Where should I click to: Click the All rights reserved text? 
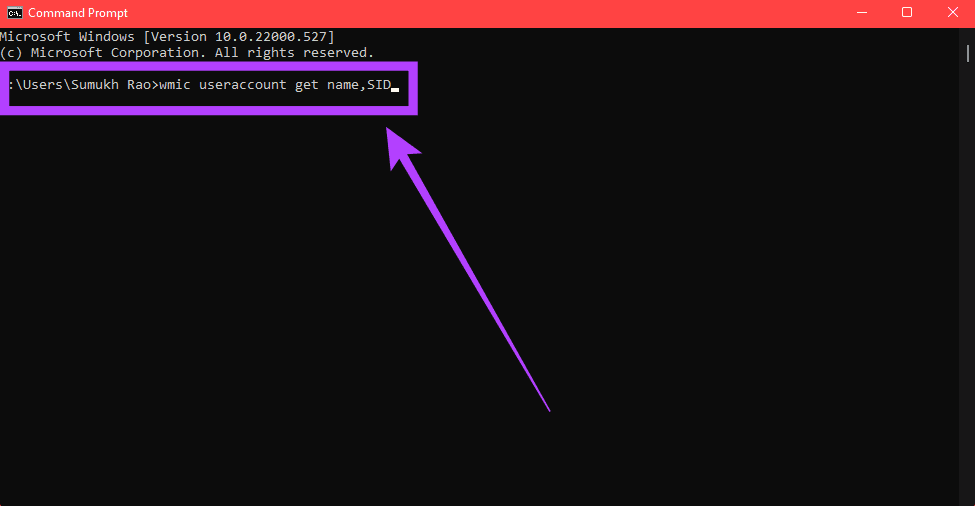(x=294, y=53)
